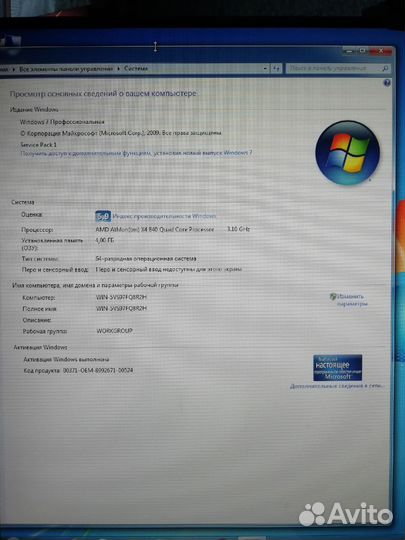Screen dimensions: 405x540
Task: Click the 'Система' breadcrumb in address bar
Action: point(136,69)
